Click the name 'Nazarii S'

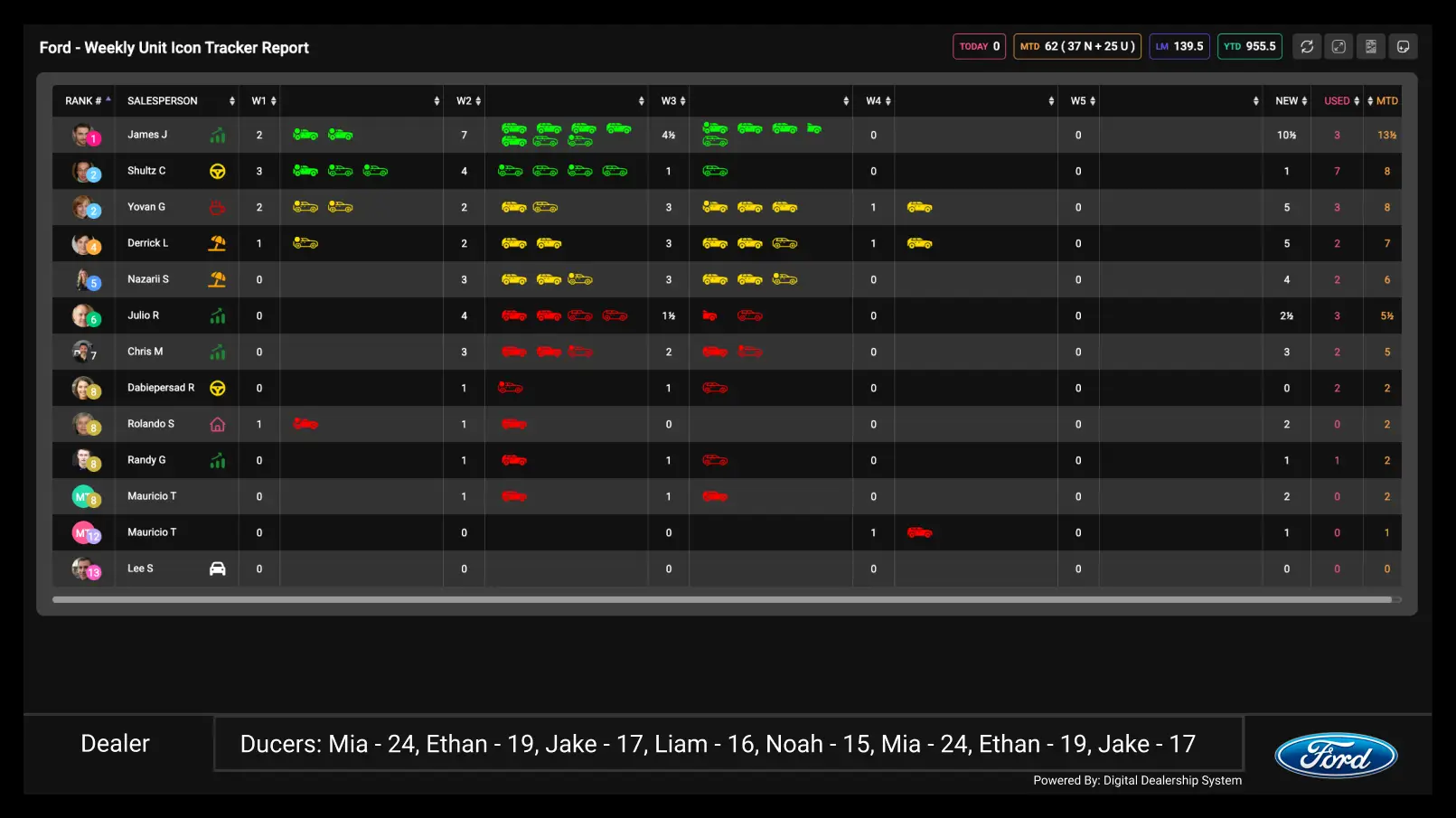coord(148,279)
